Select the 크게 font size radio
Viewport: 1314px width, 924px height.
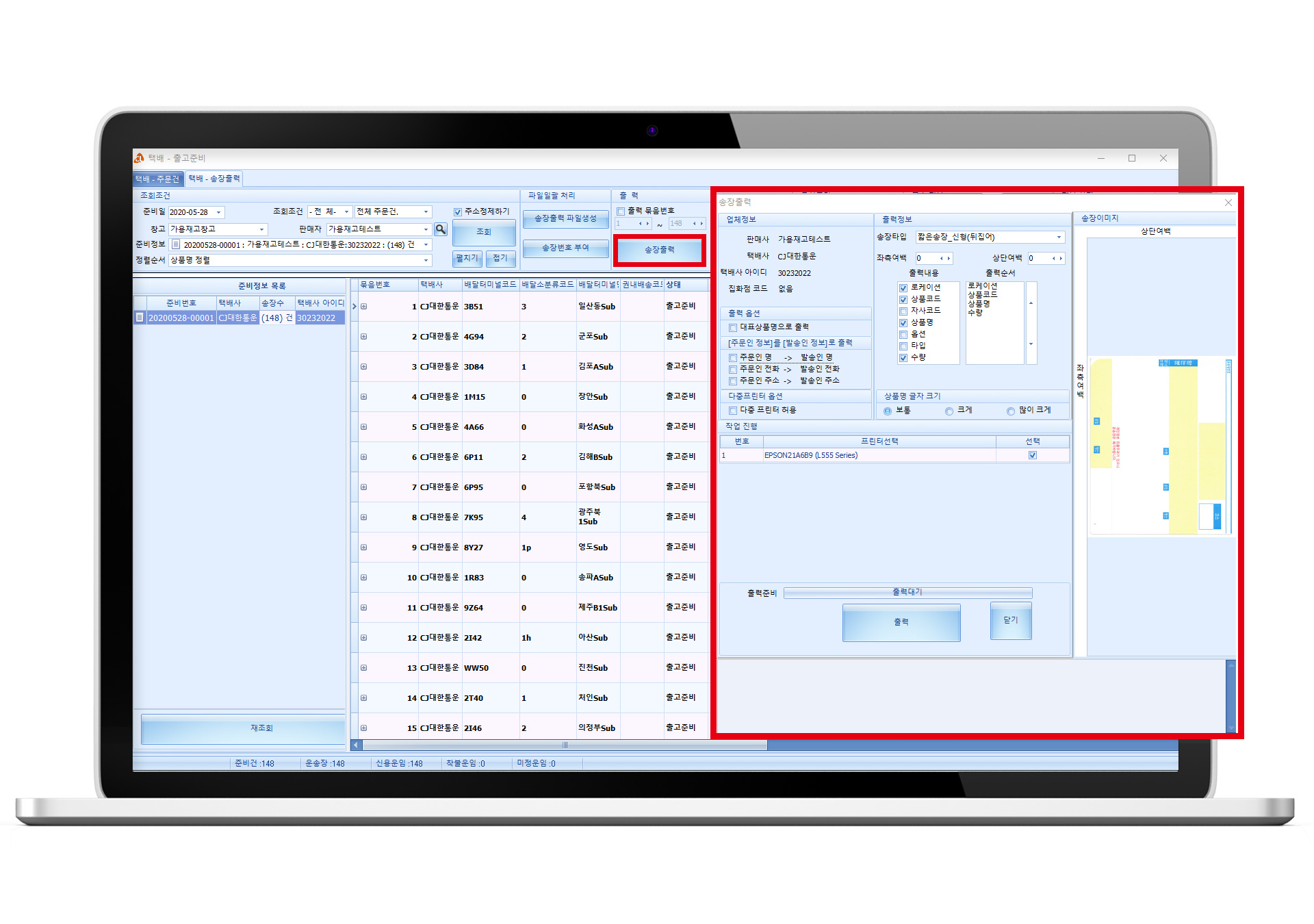pyautogui.click(x=949, y=411)
